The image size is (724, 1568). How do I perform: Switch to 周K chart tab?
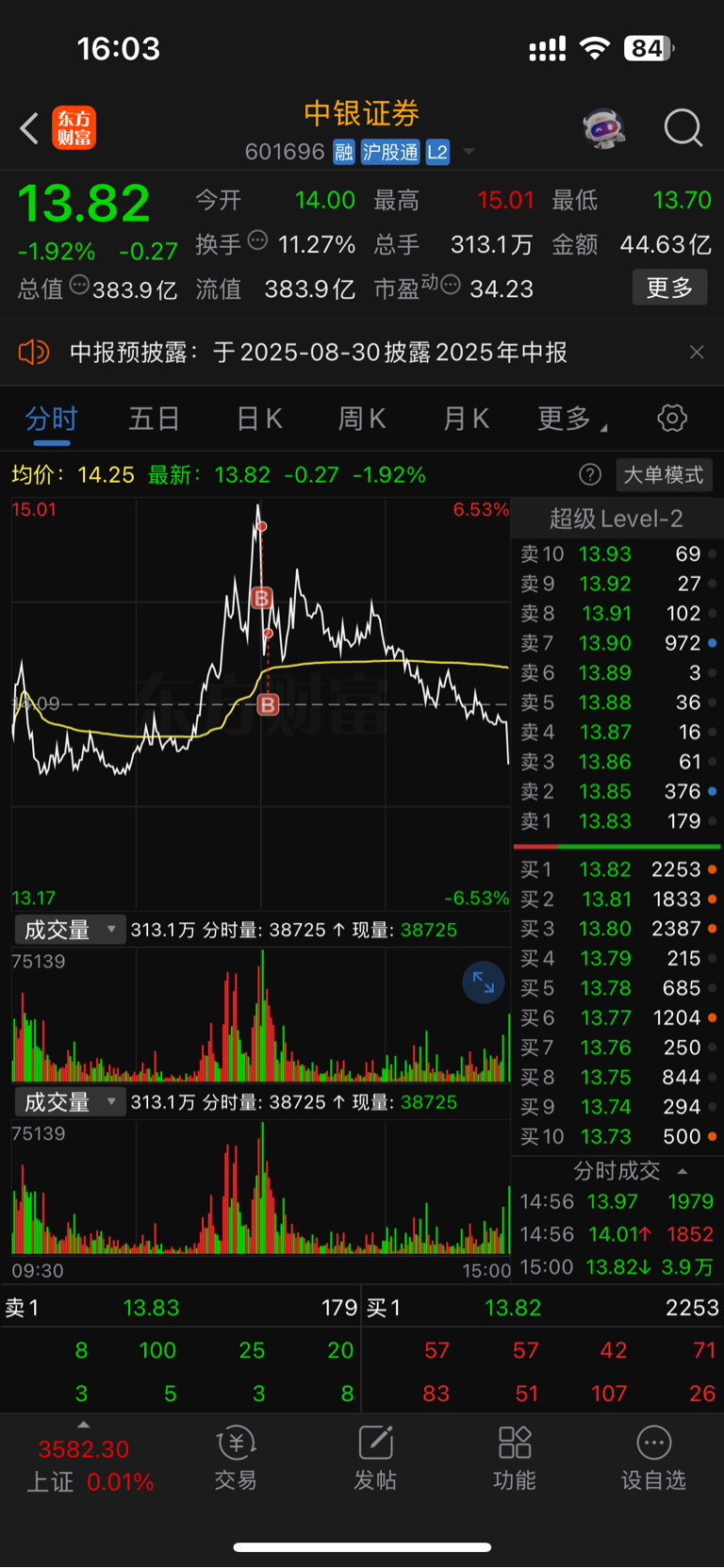click(362, 419)
